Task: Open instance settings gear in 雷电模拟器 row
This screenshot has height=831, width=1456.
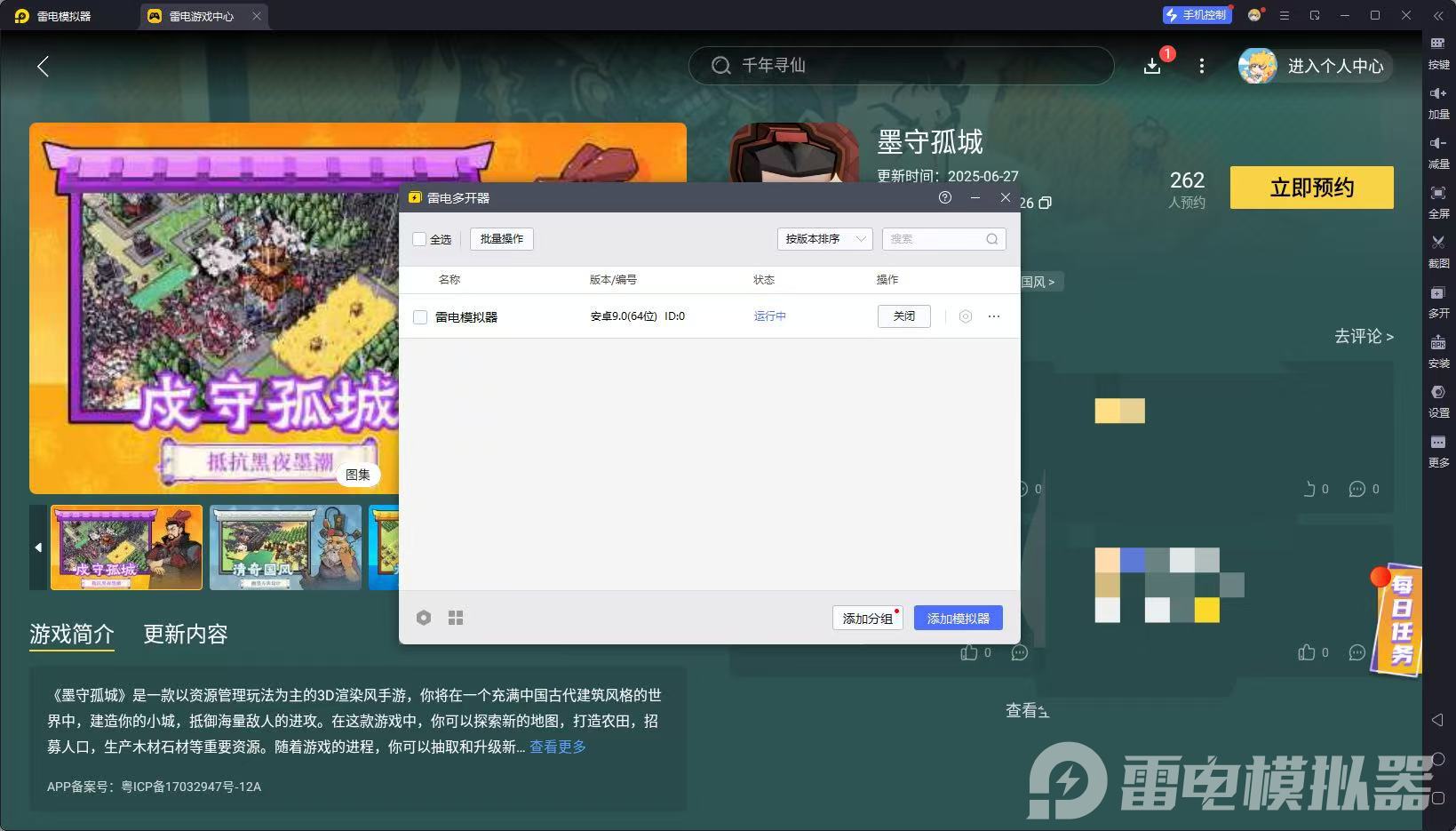Action: click(x=966, y=316)
